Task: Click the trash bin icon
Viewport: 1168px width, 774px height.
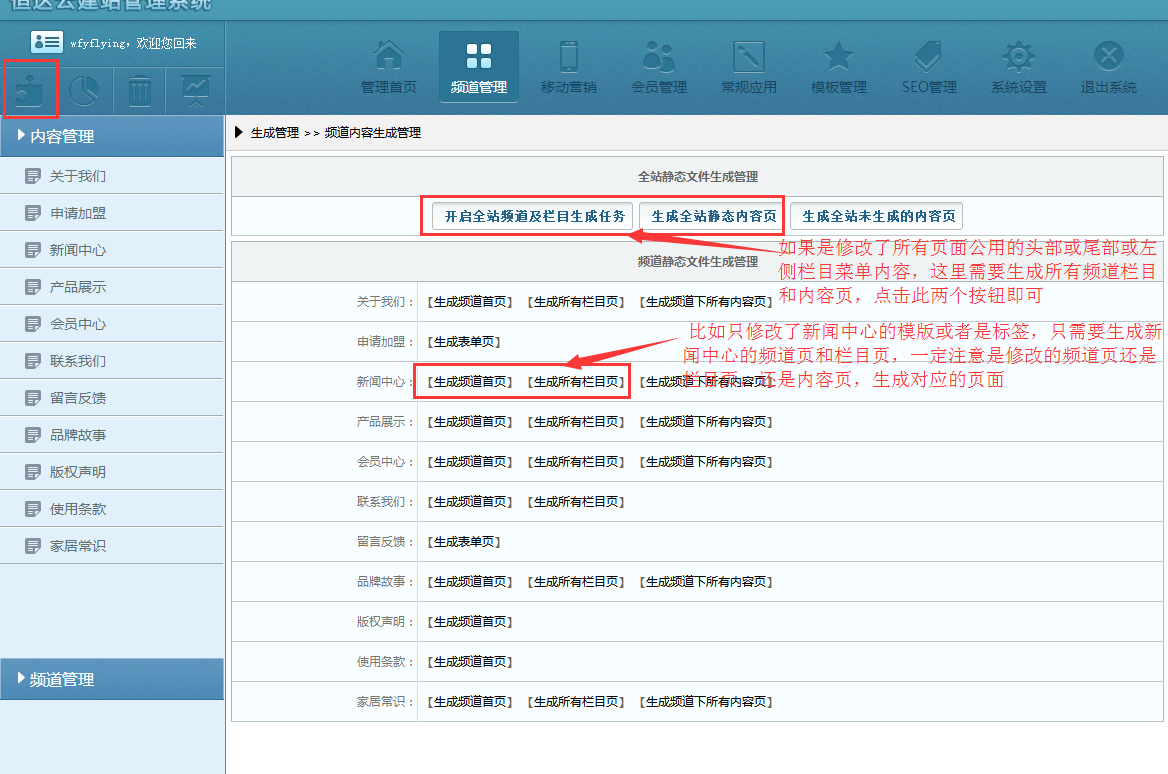Action: point(140,92)
